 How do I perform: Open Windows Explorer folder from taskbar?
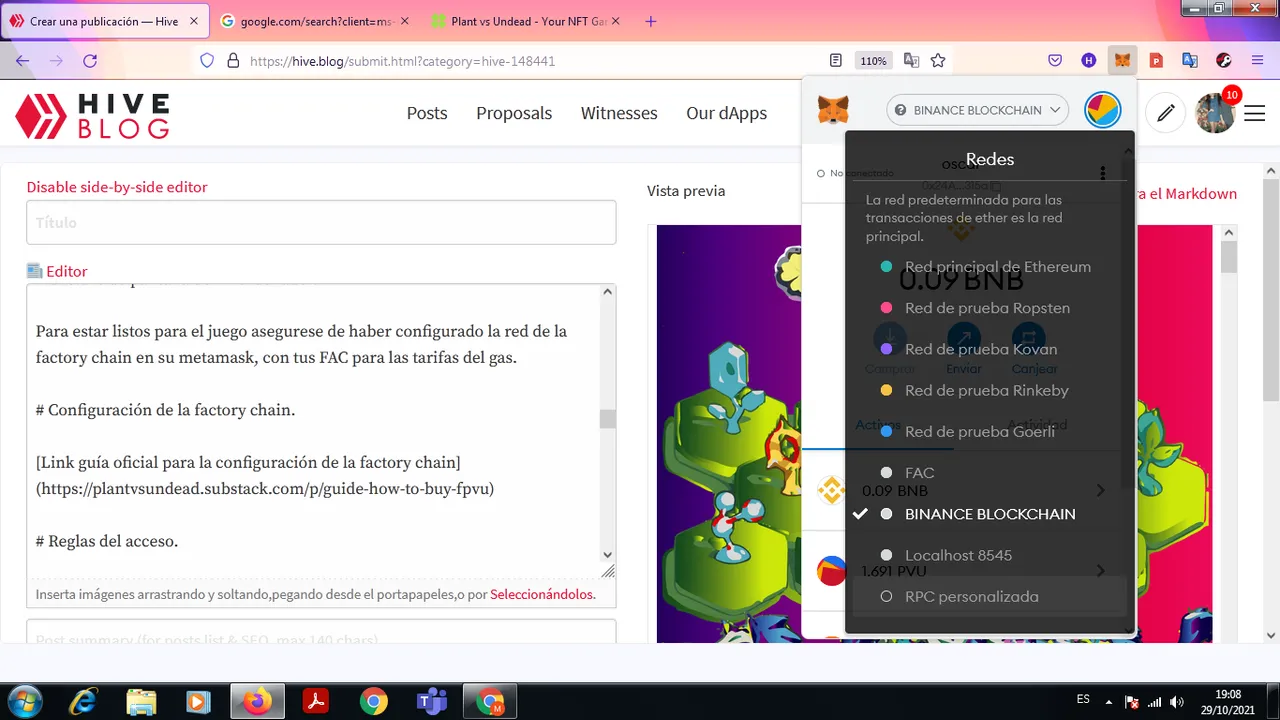point(141,702)
